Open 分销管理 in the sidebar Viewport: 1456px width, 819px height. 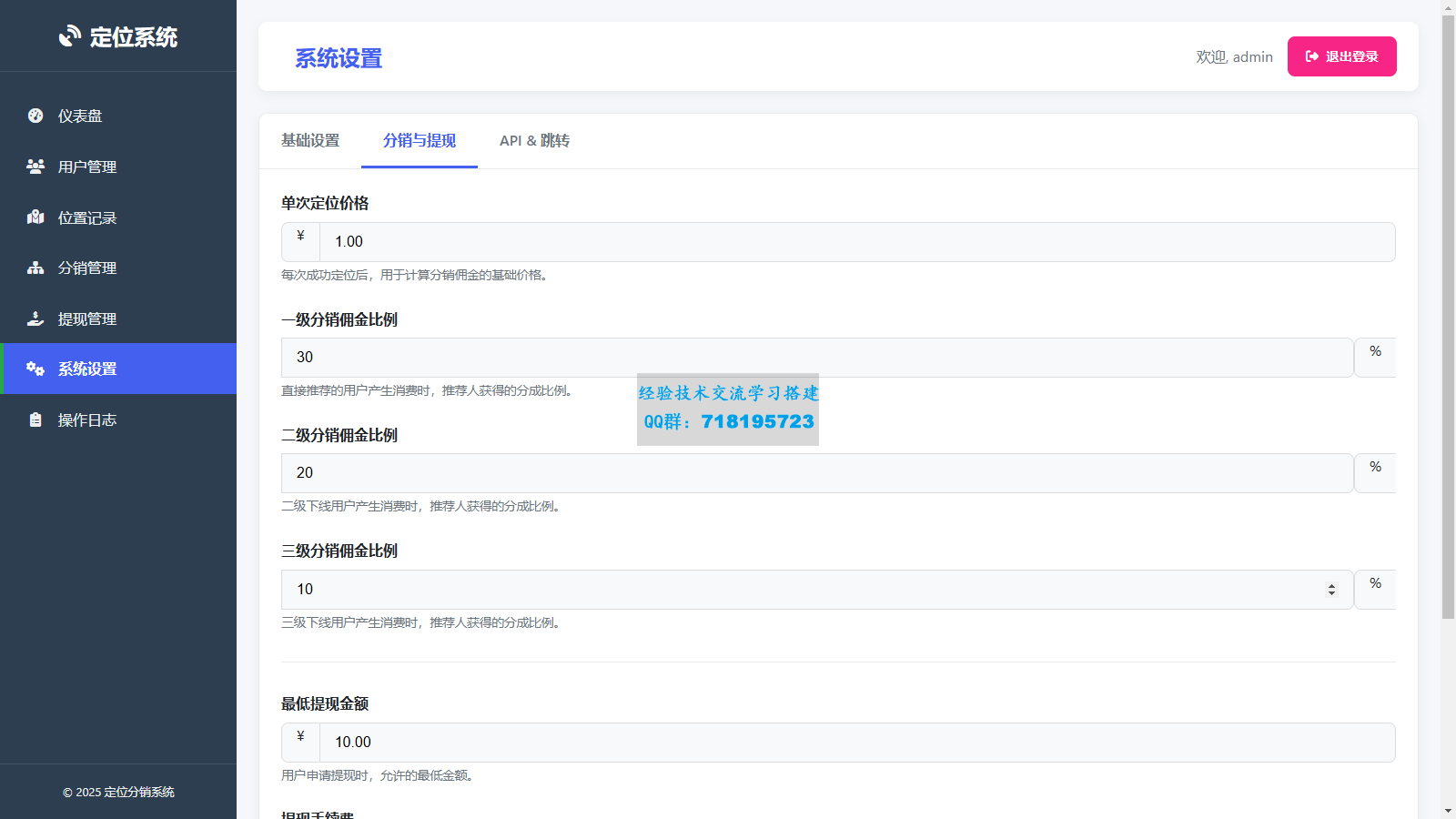[x=118, y=268]
